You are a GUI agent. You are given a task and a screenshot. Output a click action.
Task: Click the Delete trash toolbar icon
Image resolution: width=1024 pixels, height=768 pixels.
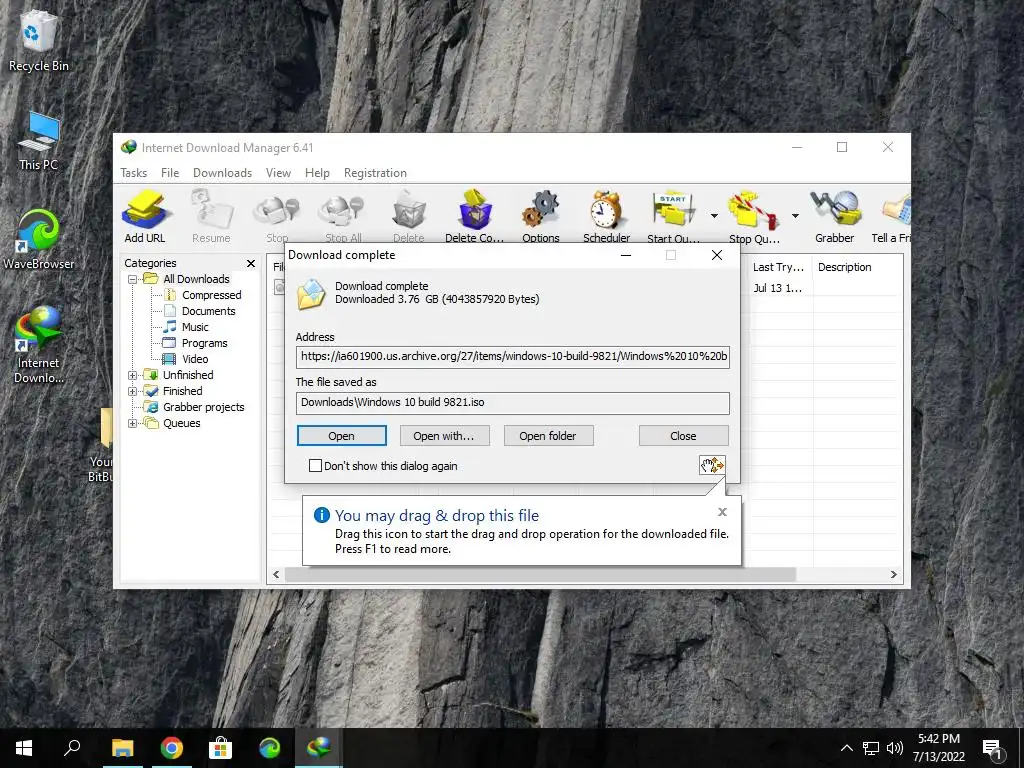(x=409, y=217)
